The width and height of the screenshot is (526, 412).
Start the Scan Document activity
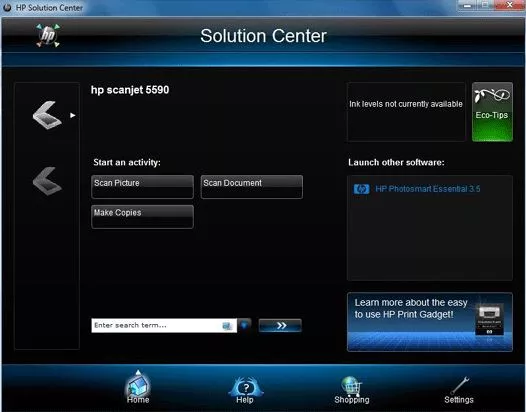(252, 187)
